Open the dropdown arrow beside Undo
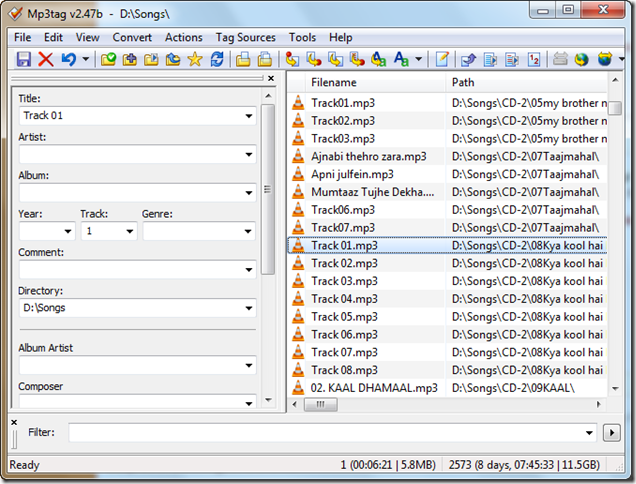The width and height of the screenshot is (636, 484). click(x=86, y=59)
